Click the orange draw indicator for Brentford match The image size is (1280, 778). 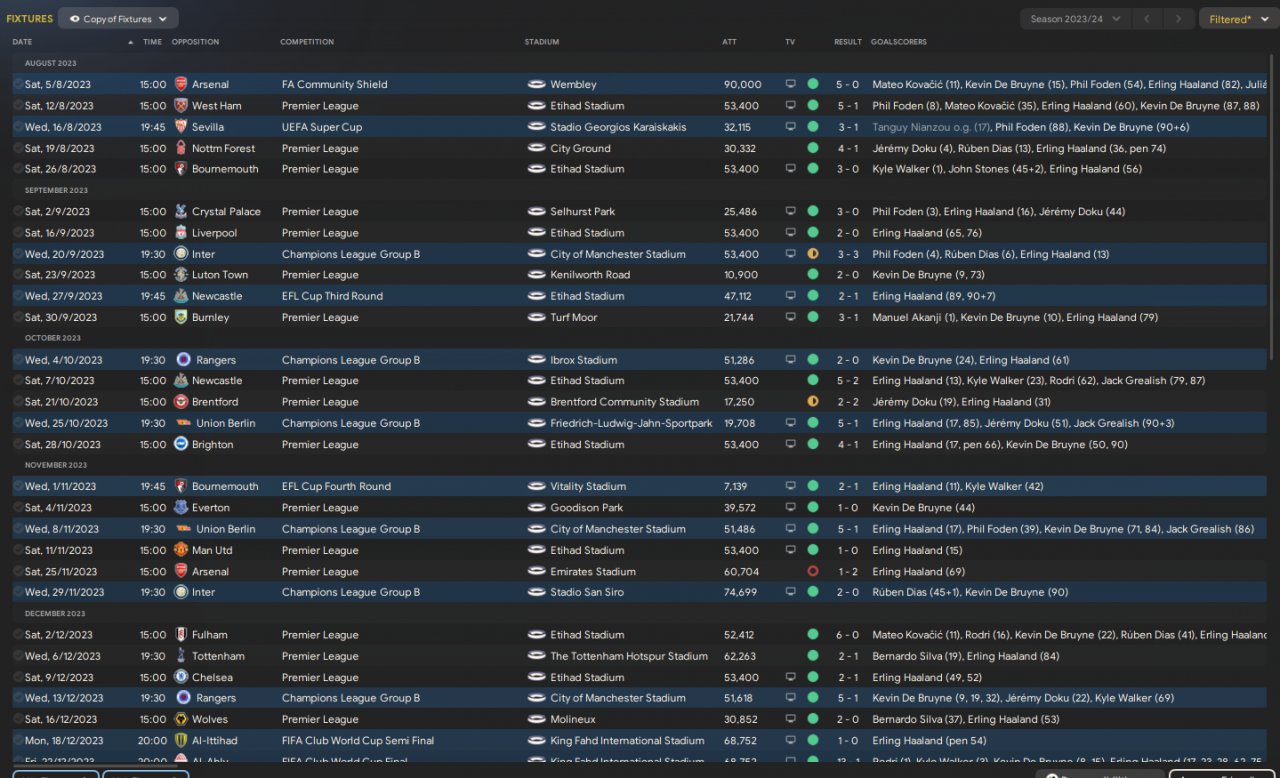click(813, 402)
